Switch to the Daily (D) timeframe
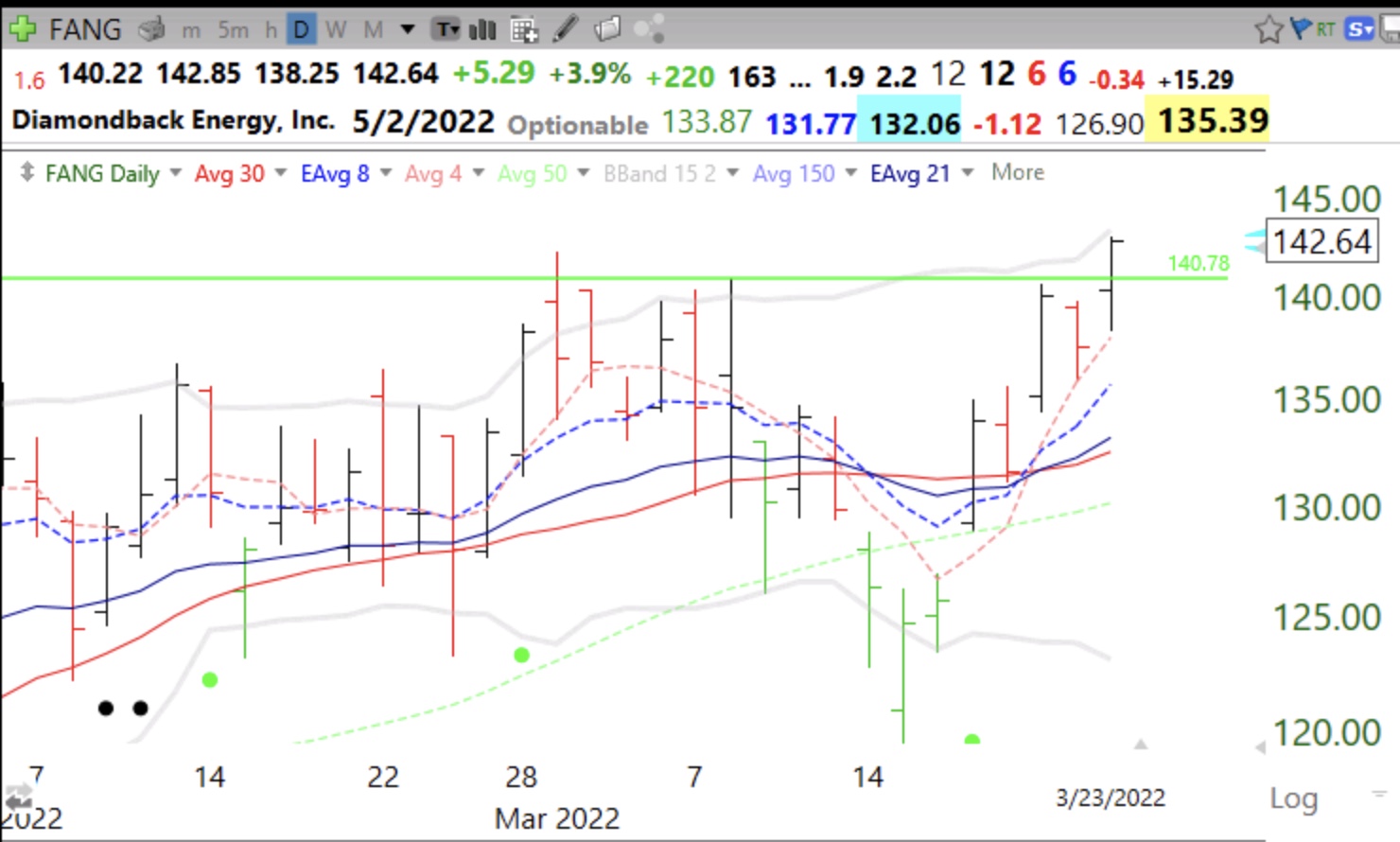The width and height of the screenshot is (1400, 842). tap(301, 29)
